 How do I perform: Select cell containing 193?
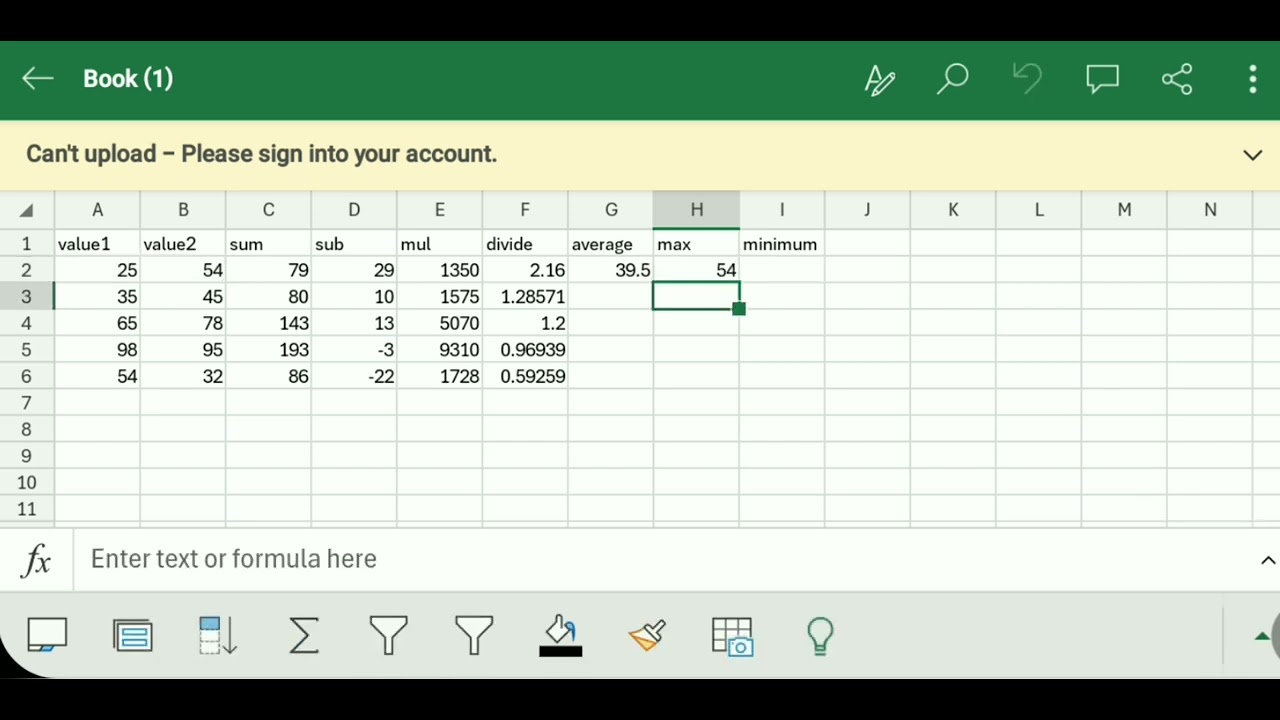click(268, 350)
